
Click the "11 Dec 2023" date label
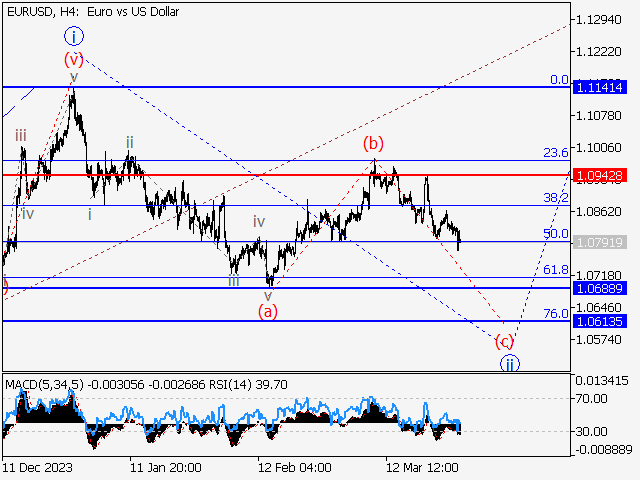(38, 467)
